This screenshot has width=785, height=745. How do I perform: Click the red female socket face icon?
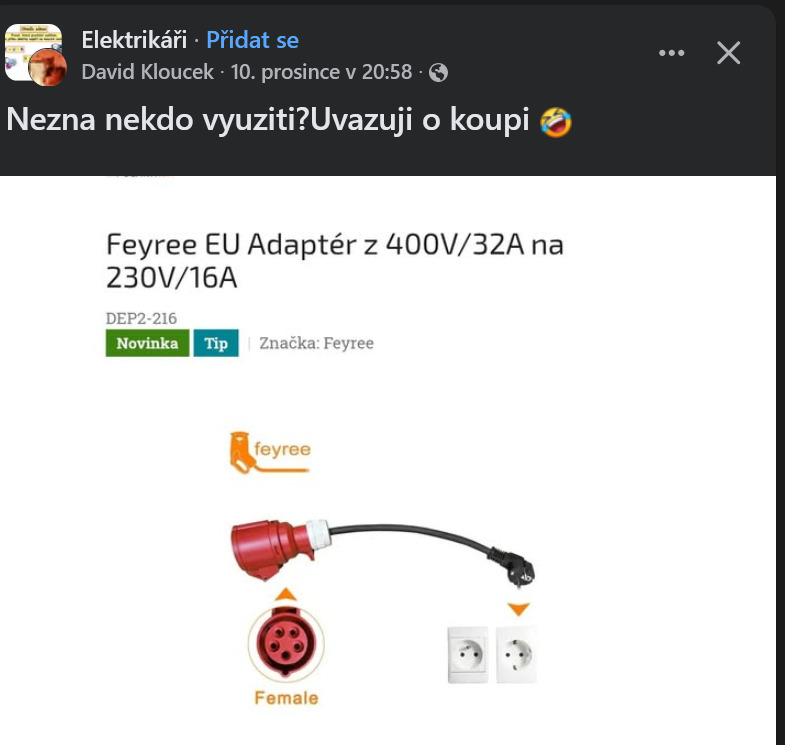pos(286,642)
